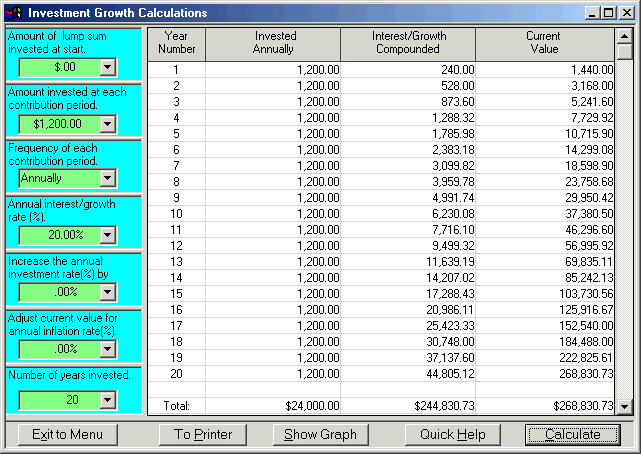Select the year 1 current value 1,440.00
Screen dimensions: 641x454
pos(545,70)
